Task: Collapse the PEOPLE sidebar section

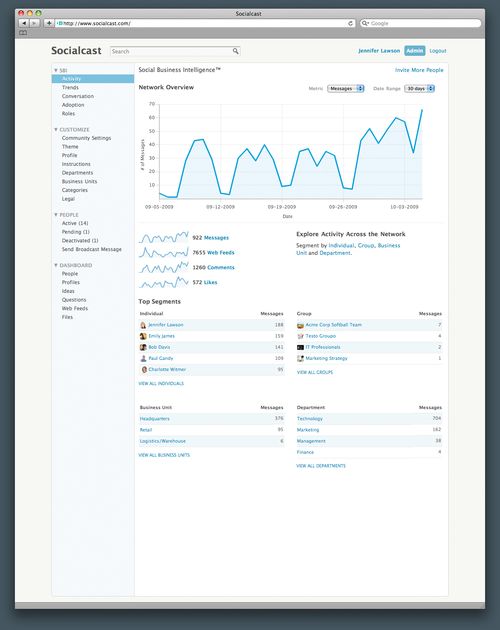Action: click(x=56, y=215)
